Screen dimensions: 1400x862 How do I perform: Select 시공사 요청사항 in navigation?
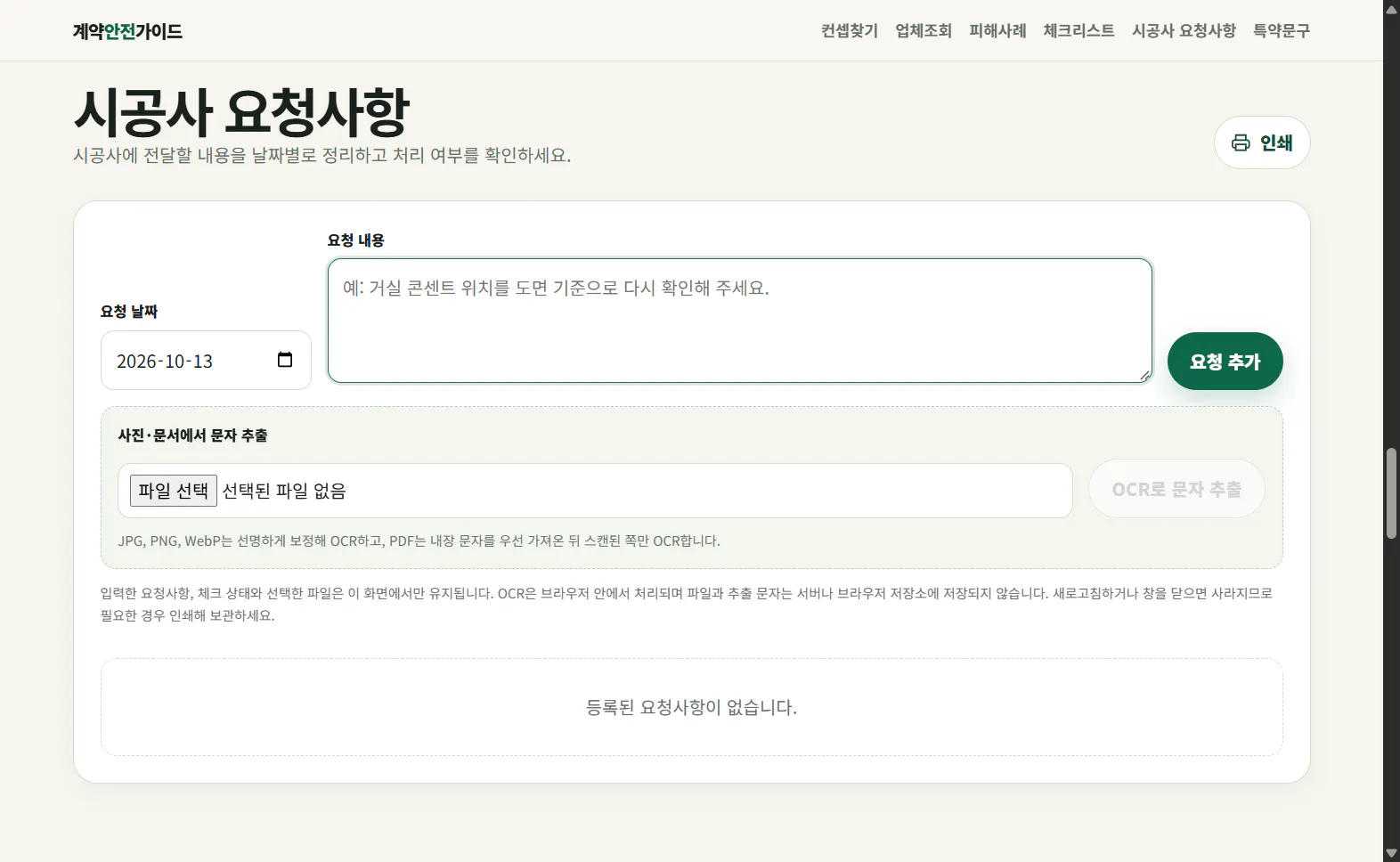(x=1184, y=31)
